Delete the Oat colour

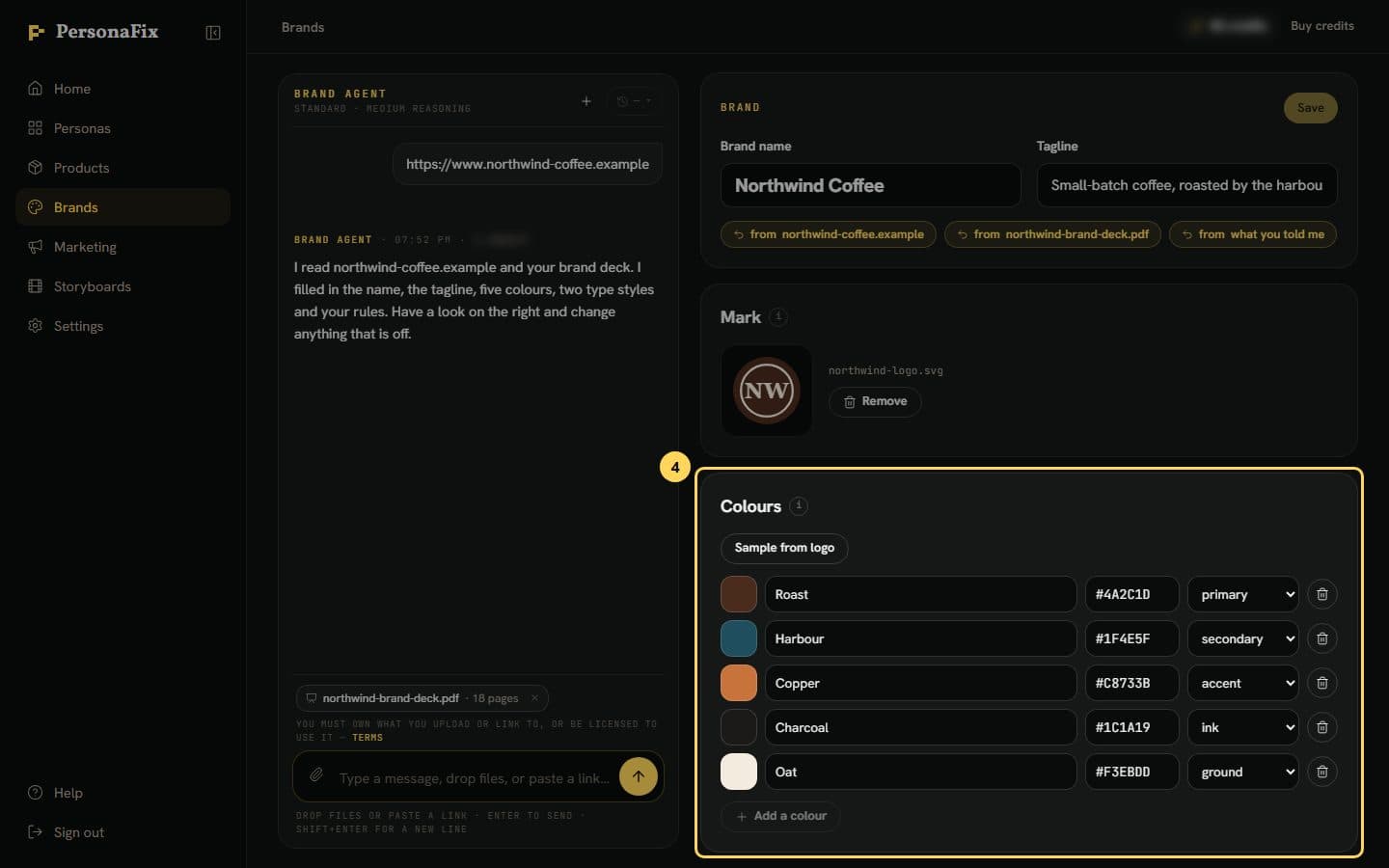coord(1322,772)
